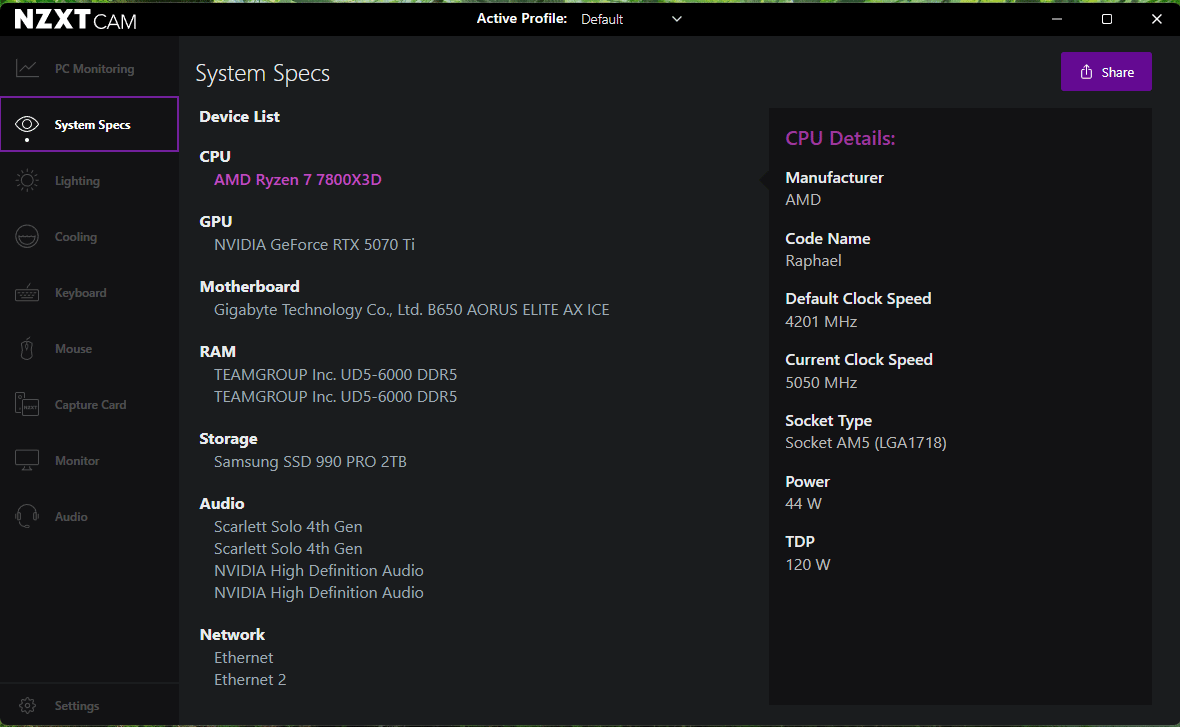Select the second TEAMGROUP UD5-6000 DDR5 entry
This screenshot has height=727, width=1180.
(x=336, y=397)
